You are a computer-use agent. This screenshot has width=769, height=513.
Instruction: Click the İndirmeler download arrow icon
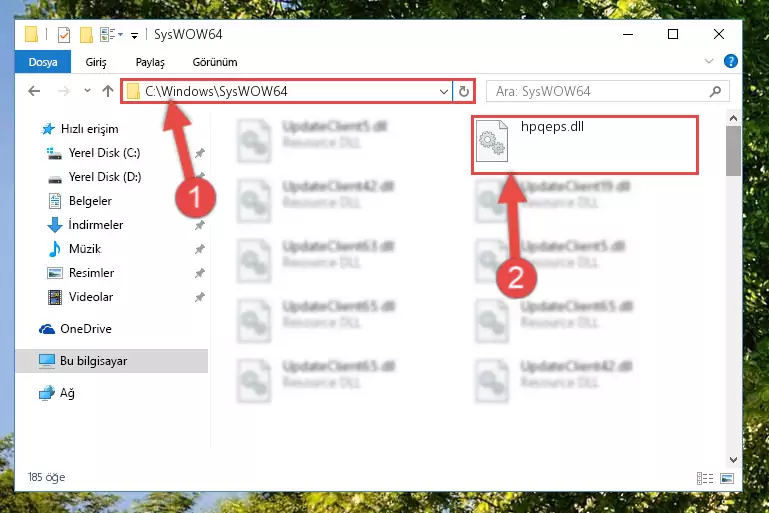tap(54, 225)
